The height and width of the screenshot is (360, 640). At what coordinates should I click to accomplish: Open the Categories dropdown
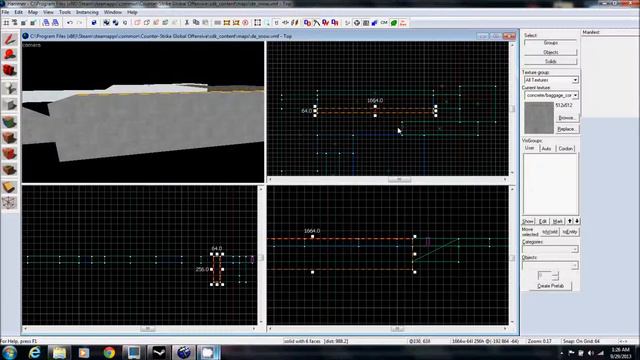pyautogui.click(x=550, y=249)
